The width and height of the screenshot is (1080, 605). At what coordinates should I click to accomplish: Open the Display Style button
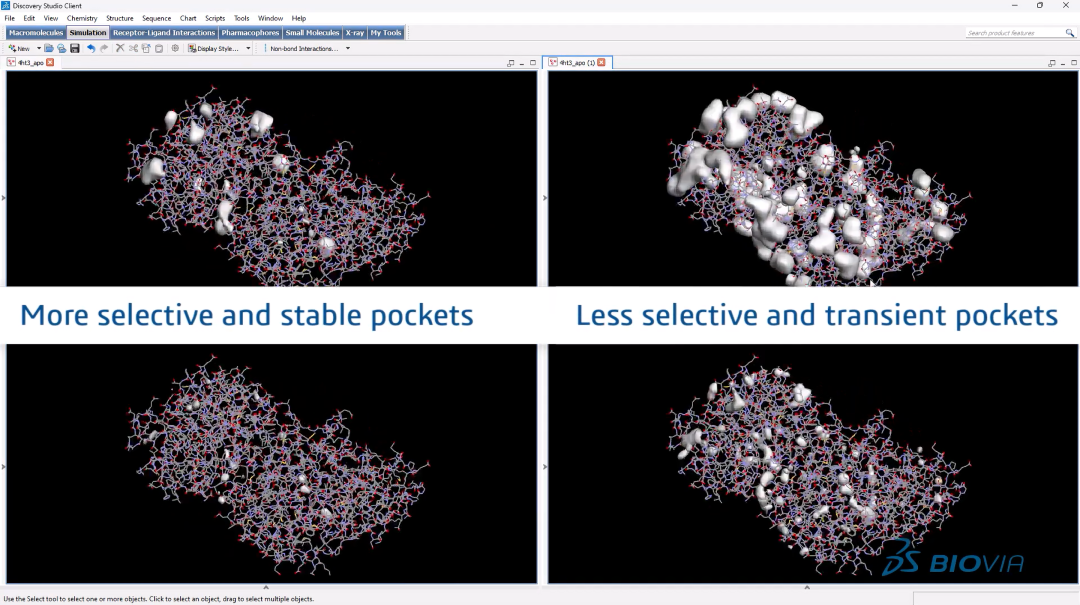point(214,48)
